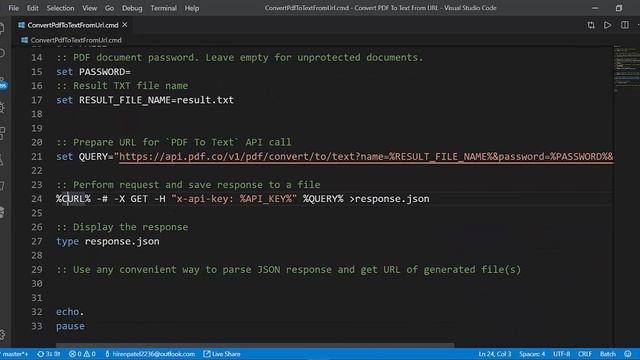The width and height of the screenshot is (640, 360).
Task: Change CRLF end of line sequence
Action: [584, 354]
